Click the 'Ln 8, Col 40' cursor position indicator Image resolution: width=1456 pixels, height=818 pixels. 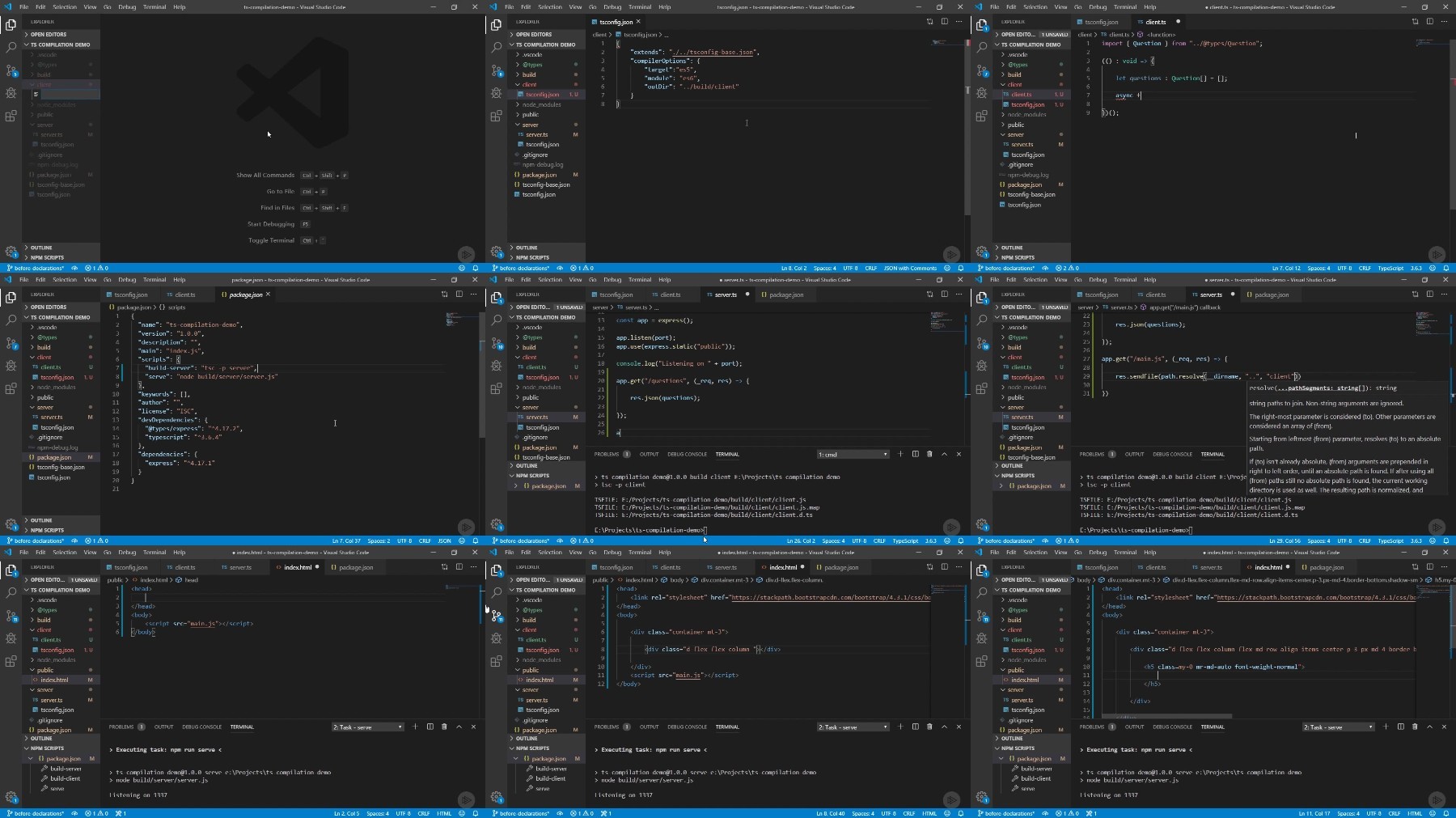tap(830, 814)
